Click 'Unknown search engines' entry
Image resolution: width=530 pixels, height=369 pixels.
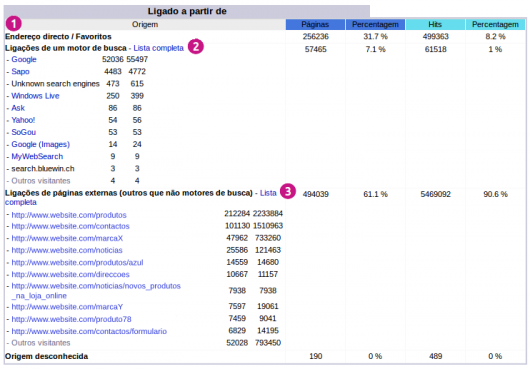coord(55,84)
